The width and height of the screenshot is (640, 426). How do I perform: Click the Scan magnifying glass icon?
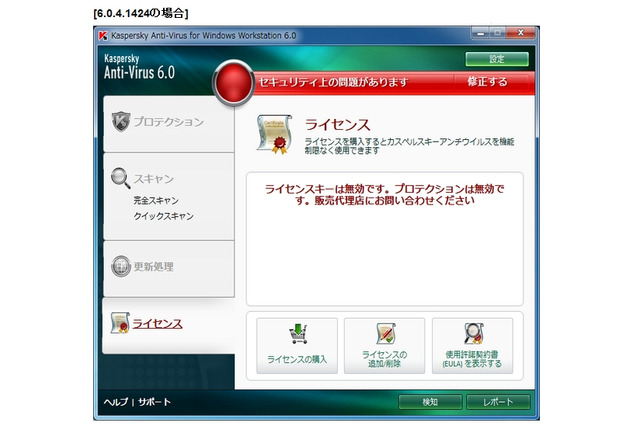click(x=121, y=178)
